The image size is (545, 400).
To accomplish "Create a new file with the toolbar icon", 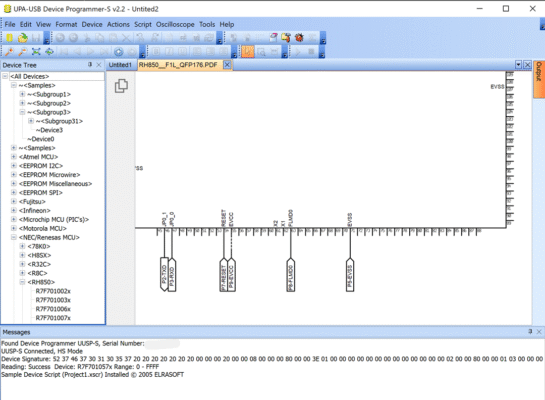I will point(9,38).
